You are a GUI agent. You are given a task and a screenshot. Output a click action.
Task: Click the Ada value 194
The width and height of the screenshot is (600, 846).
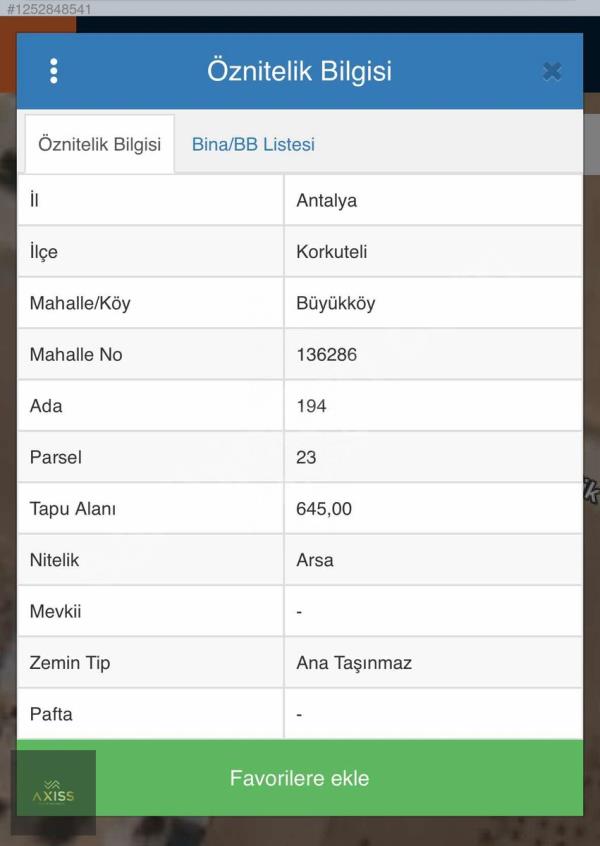(312, 406)
